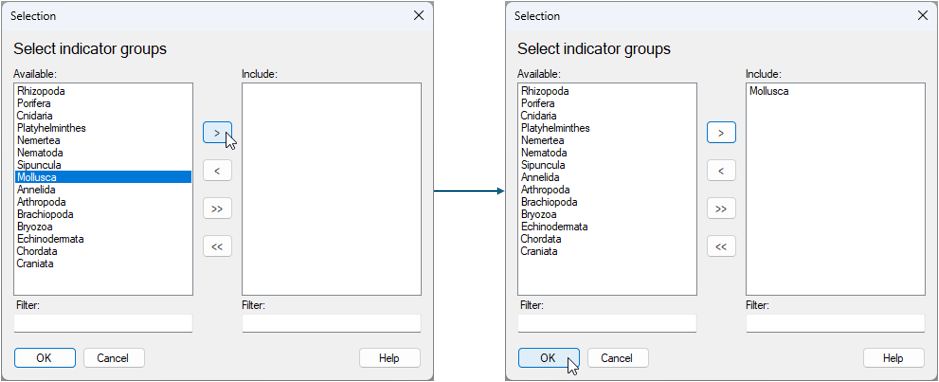Click the < button in right dialog
Image resolution: width=939 pixels, height=382 pixels.
(721, 171)
